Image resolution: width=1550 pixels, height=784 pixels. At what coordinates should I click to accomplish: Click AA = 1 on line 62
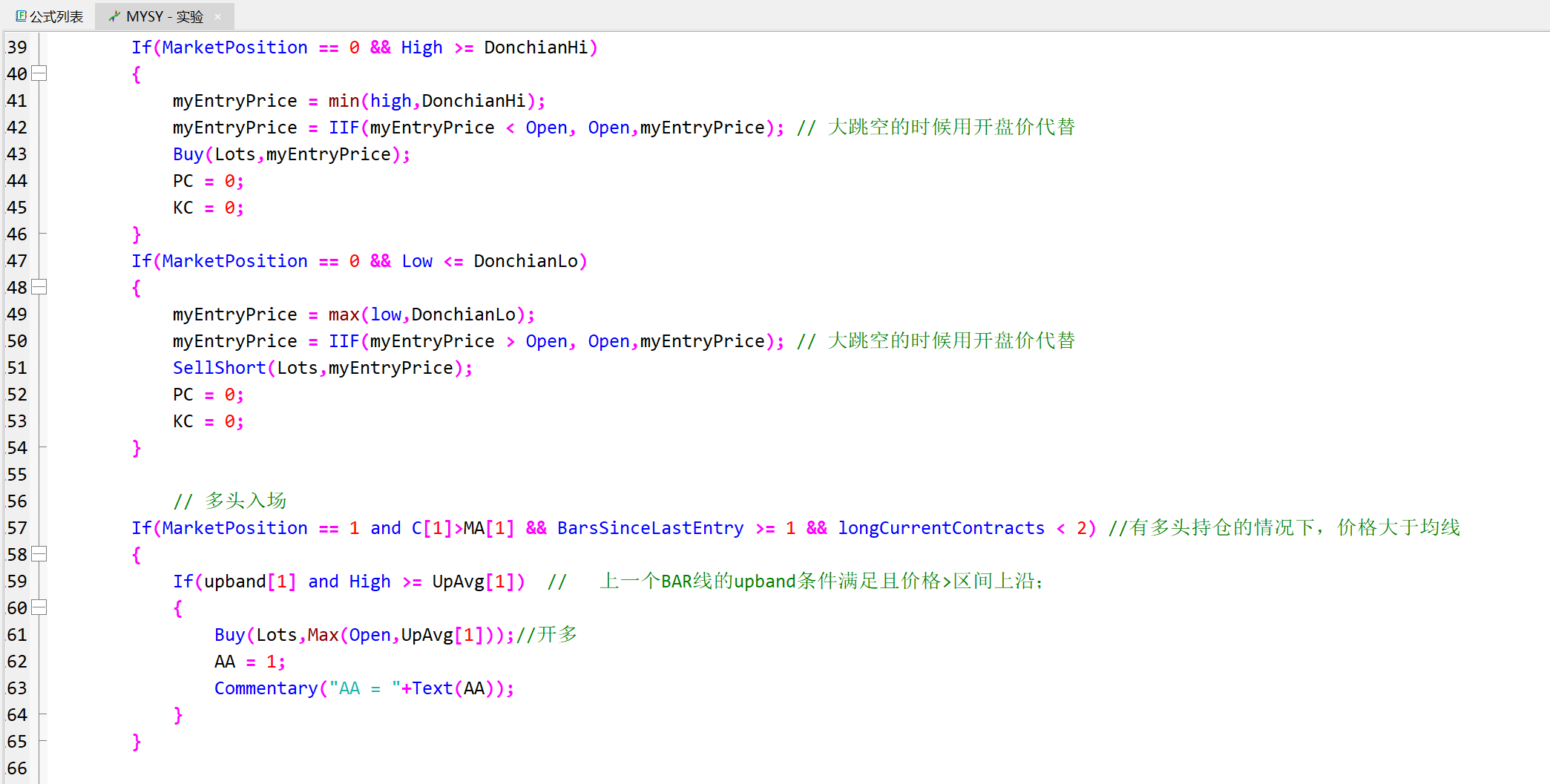tap(249, 662)
